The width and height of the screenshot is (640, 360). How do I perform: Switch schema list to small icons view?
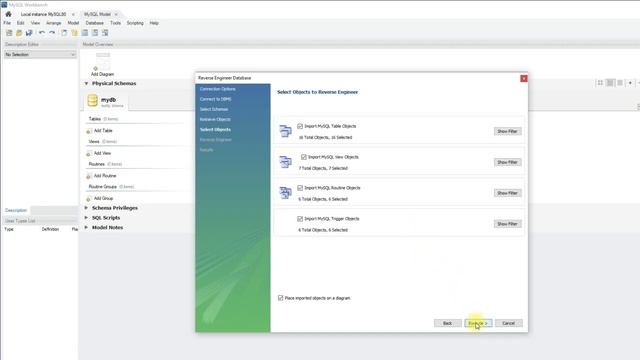pos(610,83)
